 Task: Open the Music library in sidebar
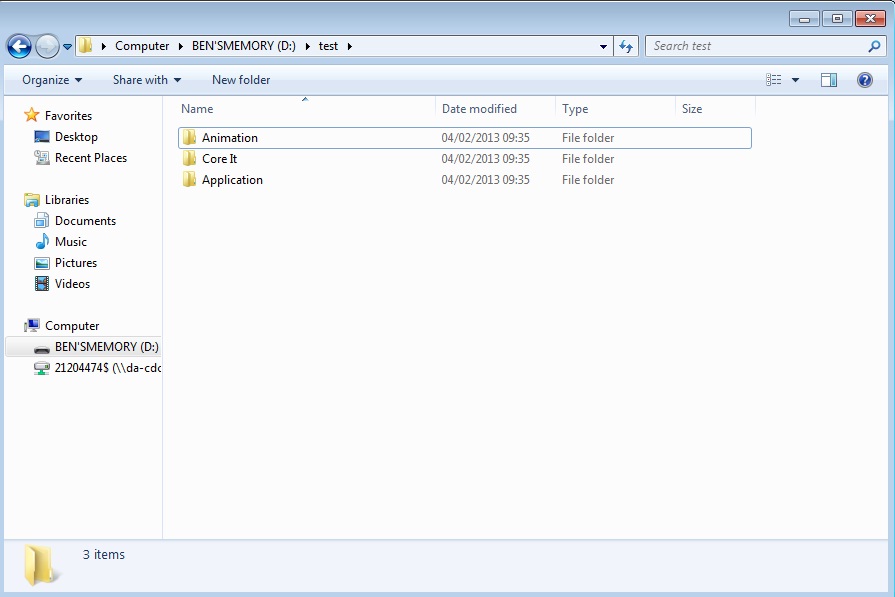(x=74, y=241)
